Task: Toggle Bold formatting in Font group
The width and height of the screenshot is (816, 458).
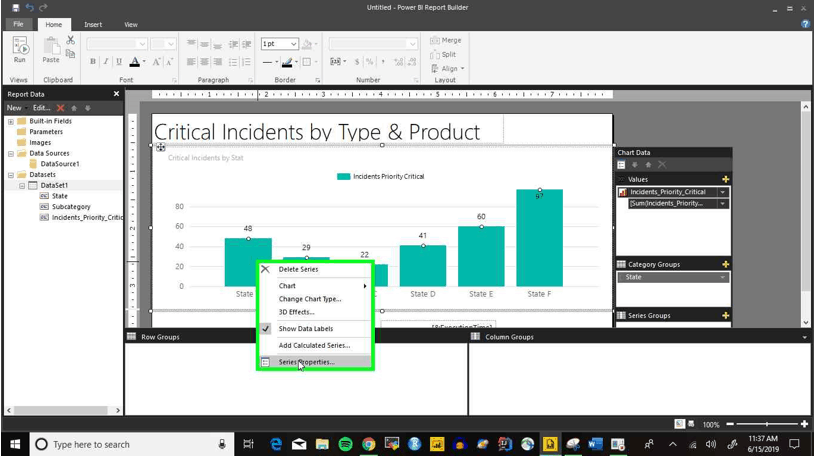Action: pyautogui.click(x=93, y=61)
